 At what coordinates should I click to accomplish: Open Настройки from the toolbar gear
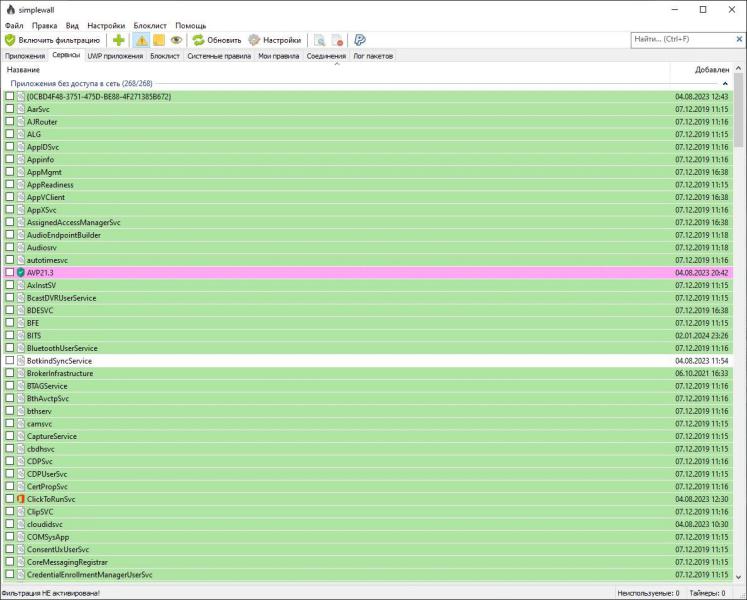point(275,41)
